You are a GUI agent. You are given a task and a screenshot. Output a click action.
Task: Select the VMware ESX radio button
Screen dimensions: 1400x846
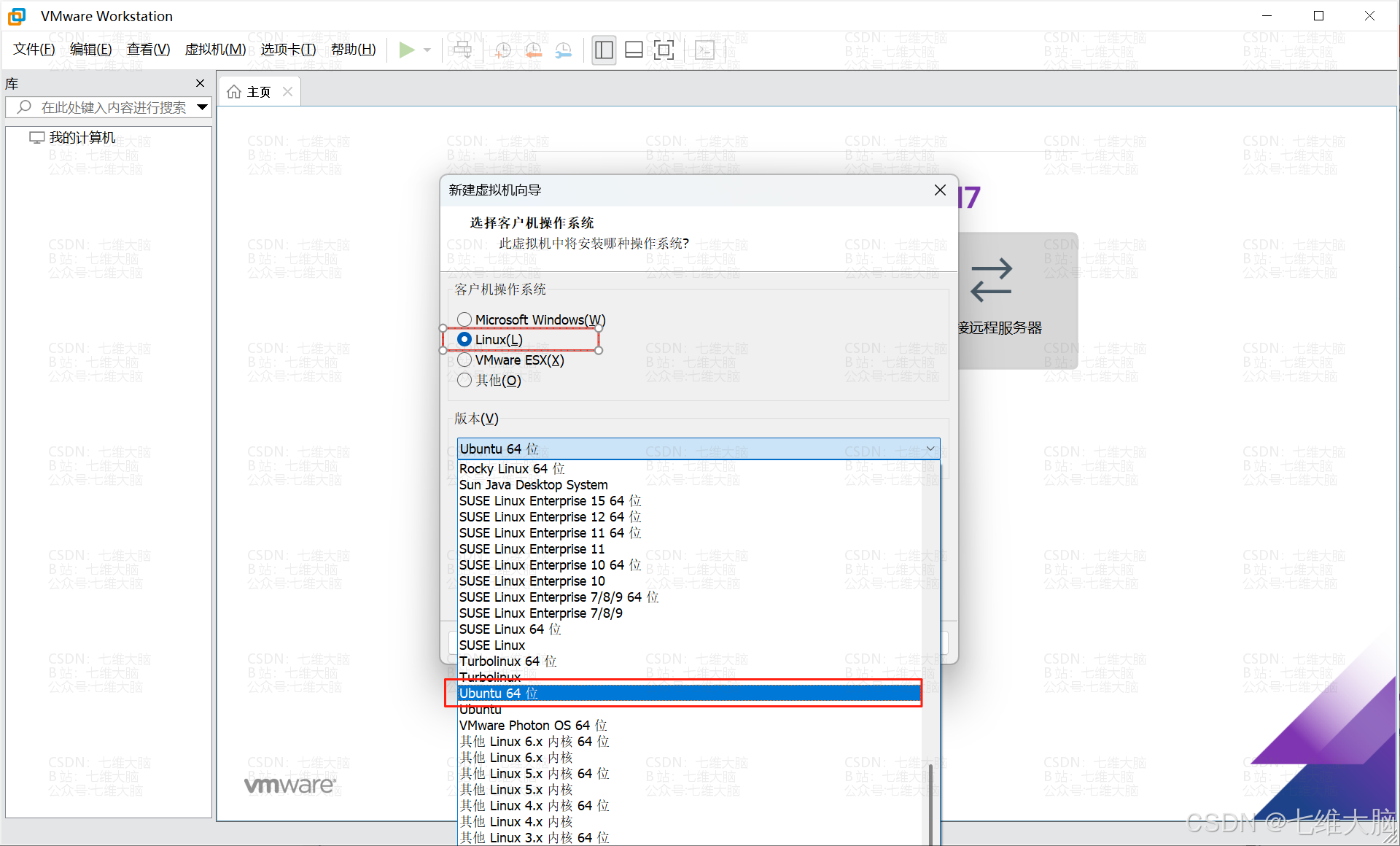(x=464, y=360)
